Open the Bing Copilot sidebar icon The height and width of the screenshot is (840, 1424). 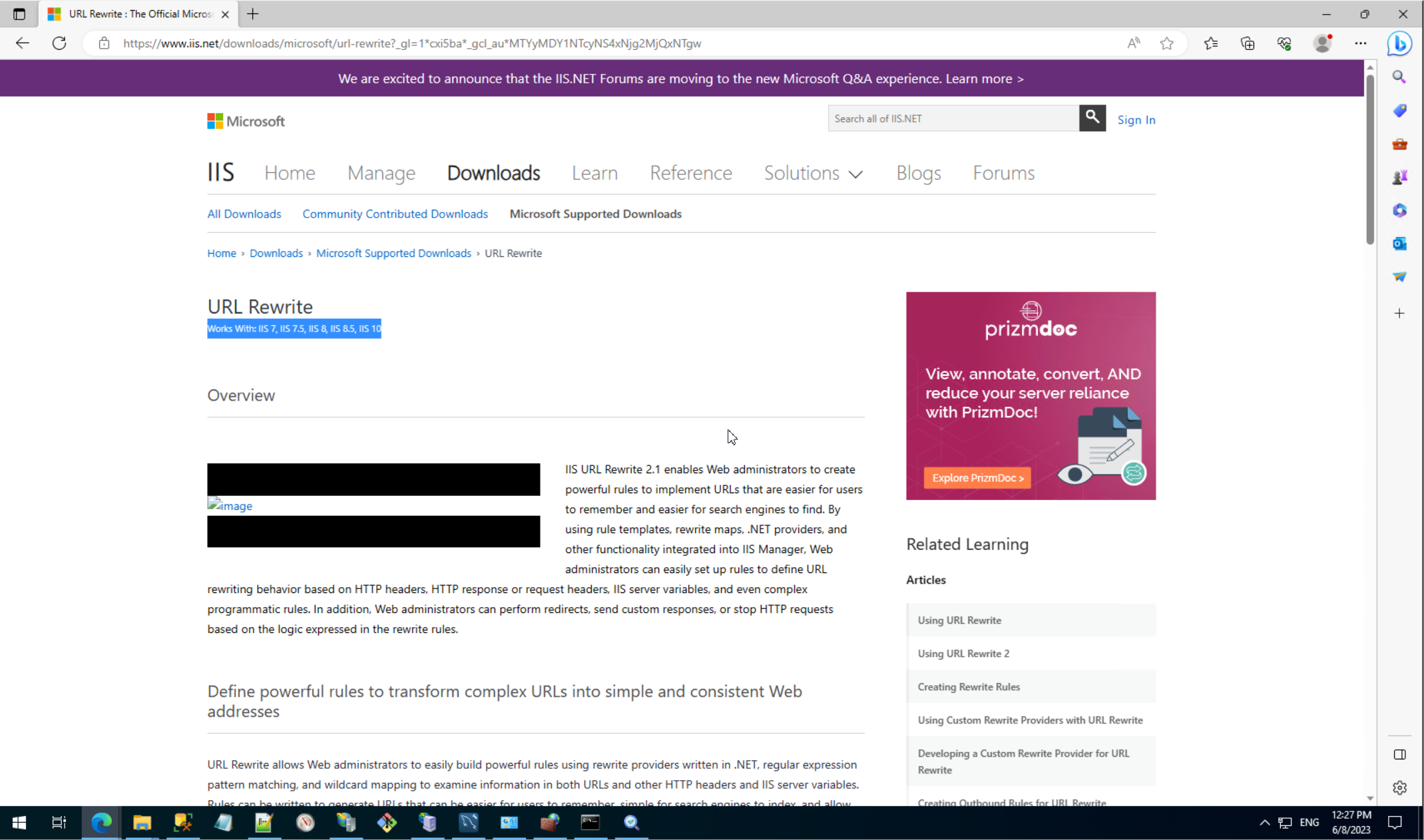tap(1399, 44)
